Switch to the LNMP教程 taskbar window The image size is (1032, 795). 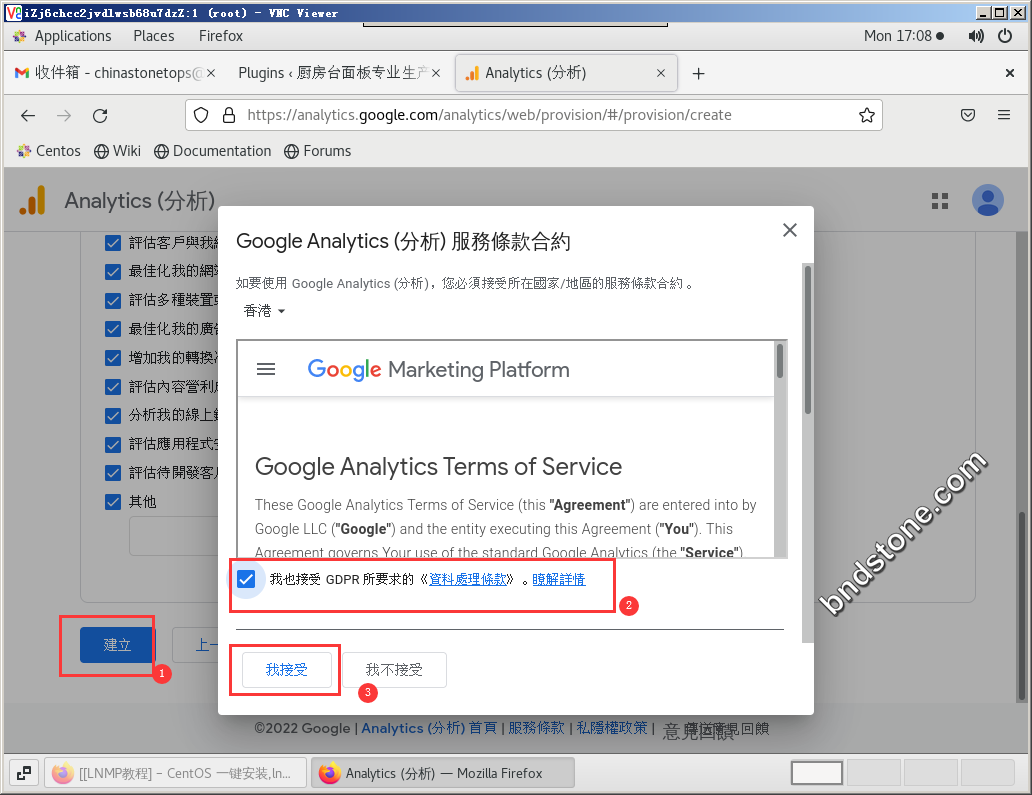click(x=175, y=773)
